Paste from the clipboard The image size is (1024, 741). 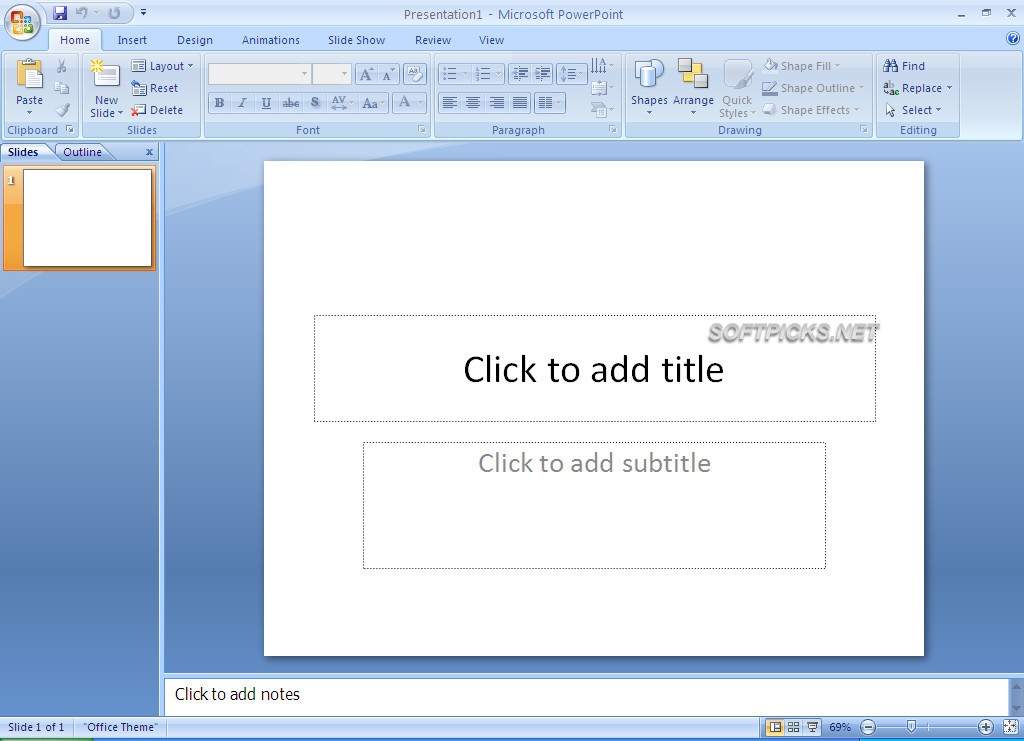click(x=29, y=87)
